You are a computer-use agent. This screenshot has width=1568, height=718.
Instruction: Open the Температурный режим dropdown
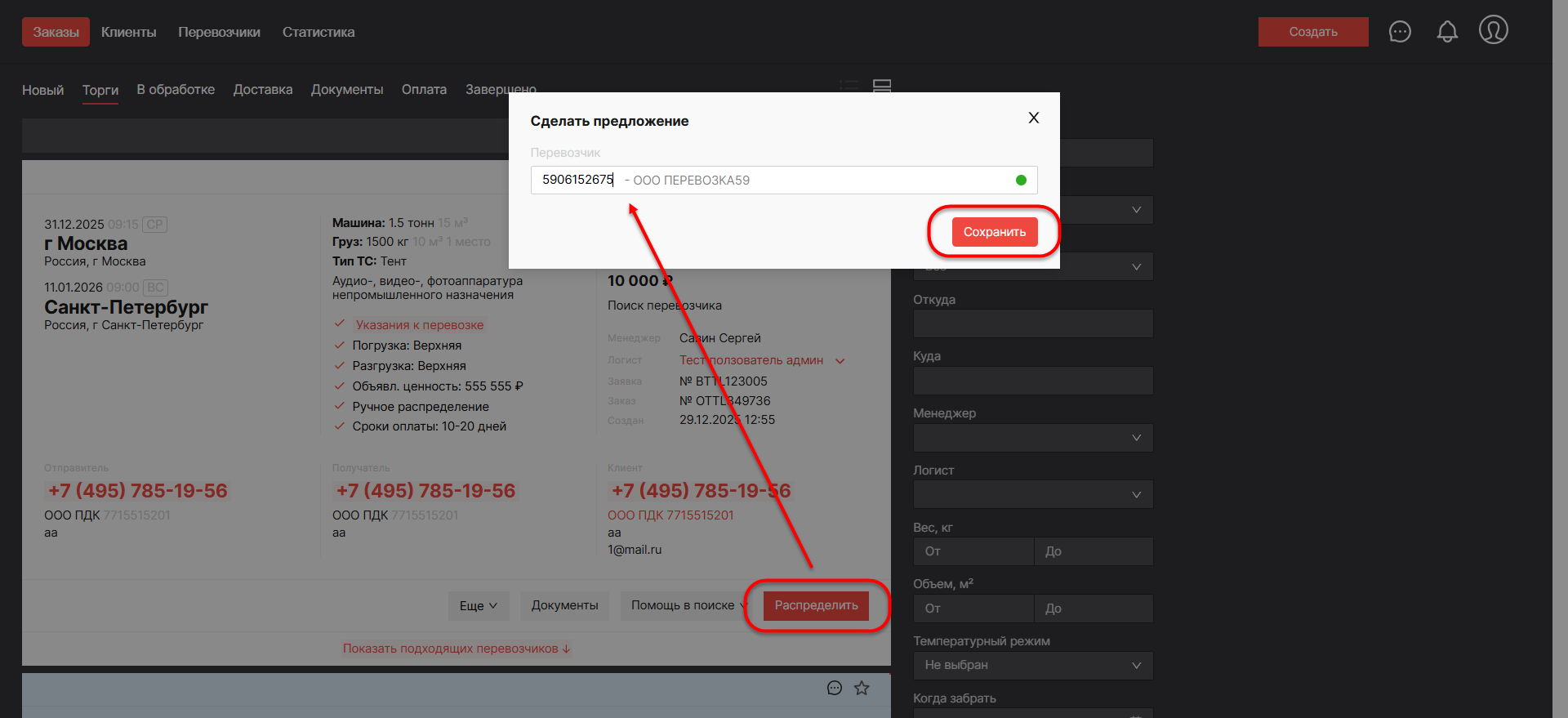(1032, 665)
